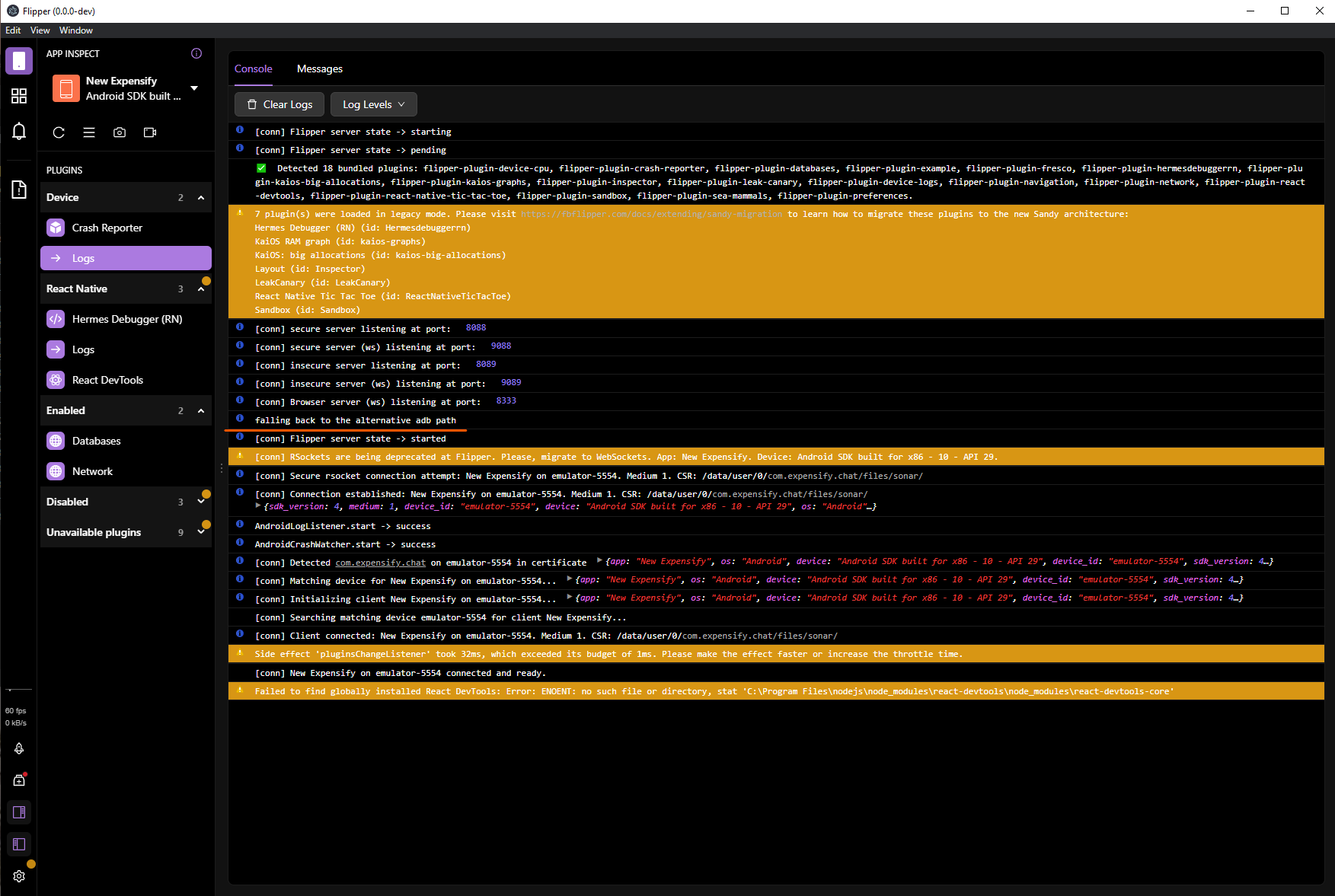Collapse the Enabled plugins section
This screenshot has width=1335, height=896.
pyautogui.click(x=126, y=410)
